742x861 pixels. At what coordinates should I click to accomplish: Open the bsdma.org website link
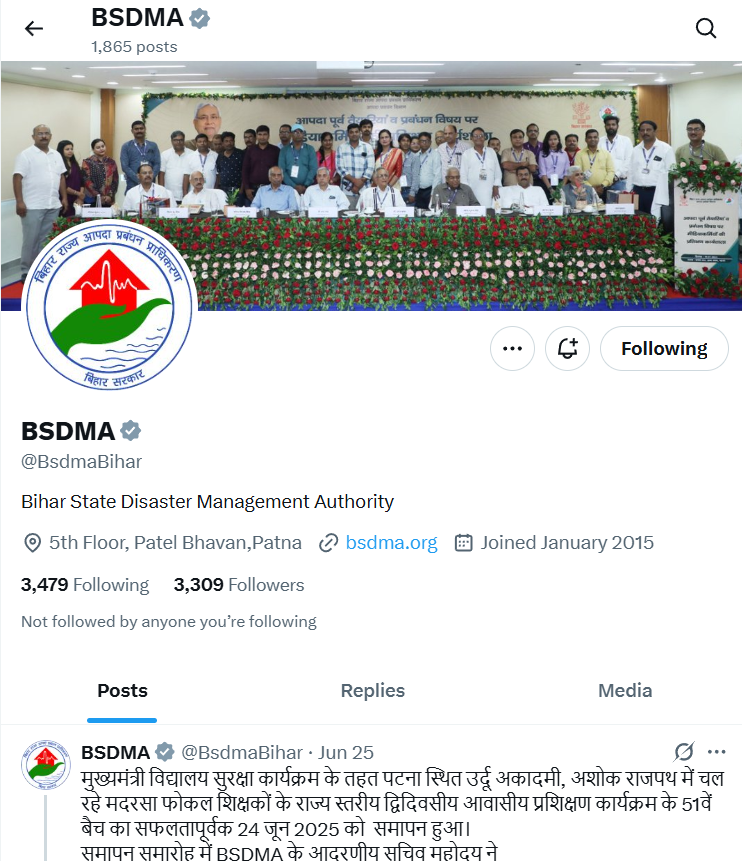[x=392, y=543]
